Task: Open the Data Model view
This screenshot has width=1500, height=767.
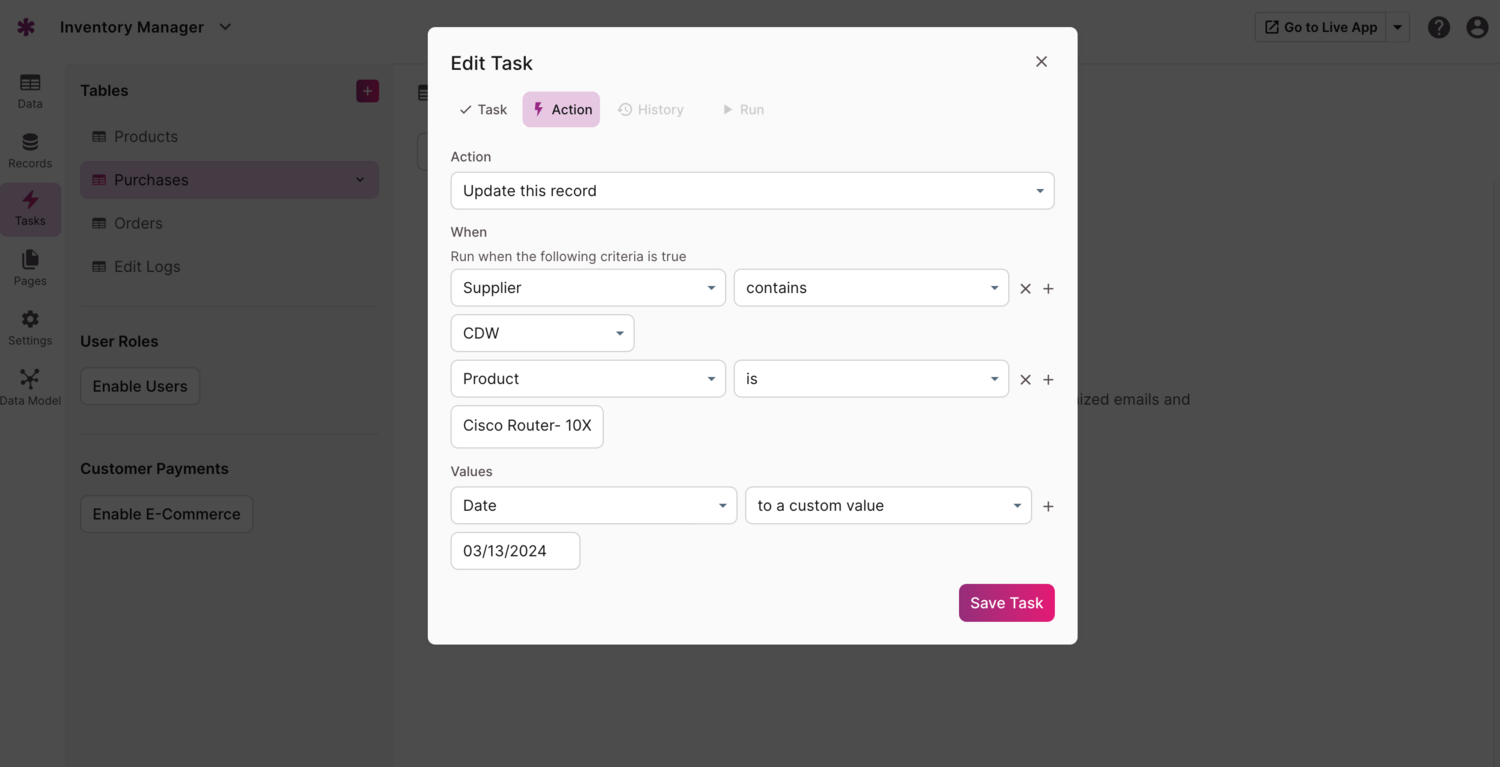Action: pyautogui.click(x=30, y=387)
